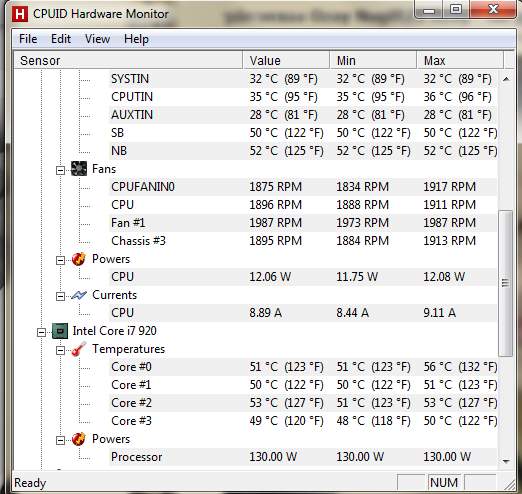The image size is (522, 494).
Task: Select the SYSTIN sensor row
Action: click(303, 79)
